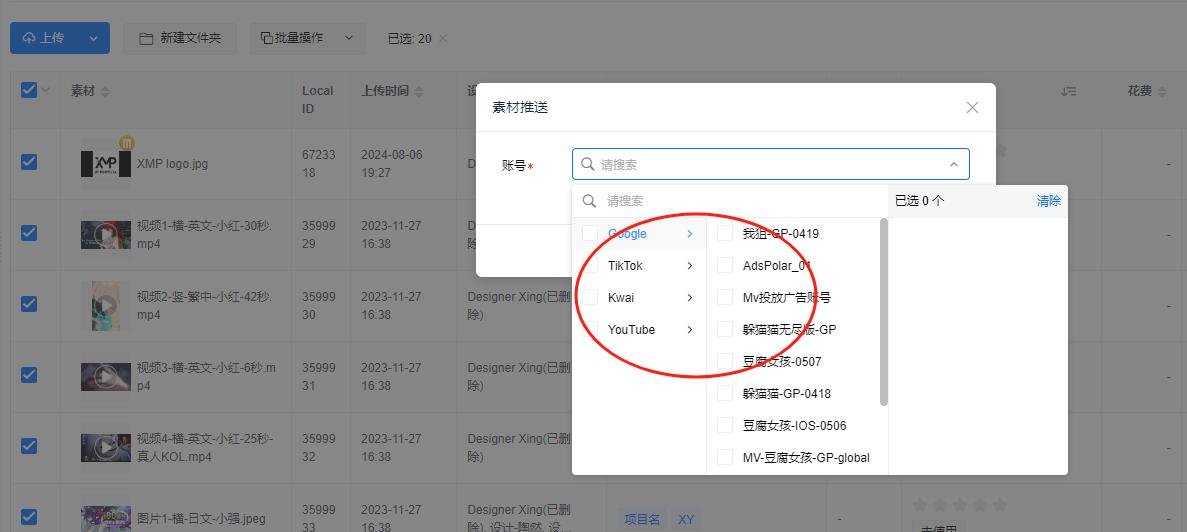The height and width of the screenshot is (532, 1187).
Task: Check the AdsPolar_01 account checkbox
Action: (724, 266)
